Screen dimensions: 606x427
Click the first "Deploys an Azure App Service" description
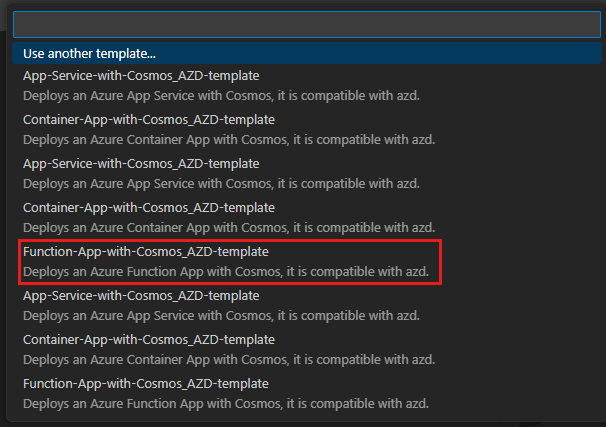(222, 96)
